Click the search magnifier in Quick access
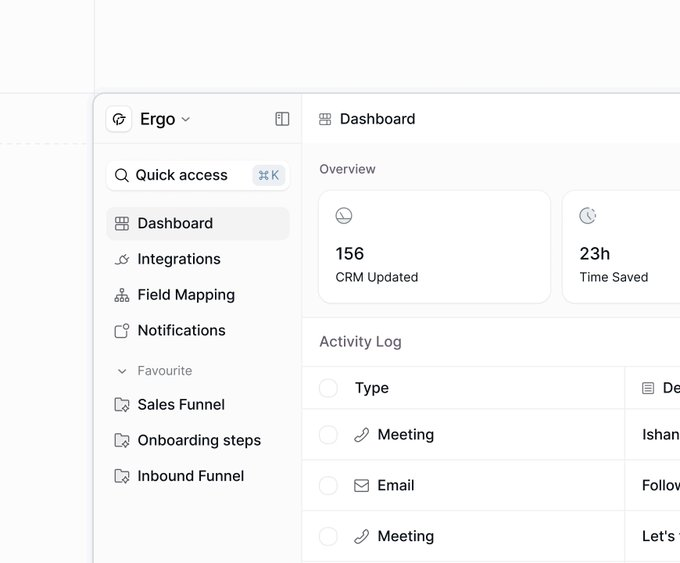 coord(121,175)
